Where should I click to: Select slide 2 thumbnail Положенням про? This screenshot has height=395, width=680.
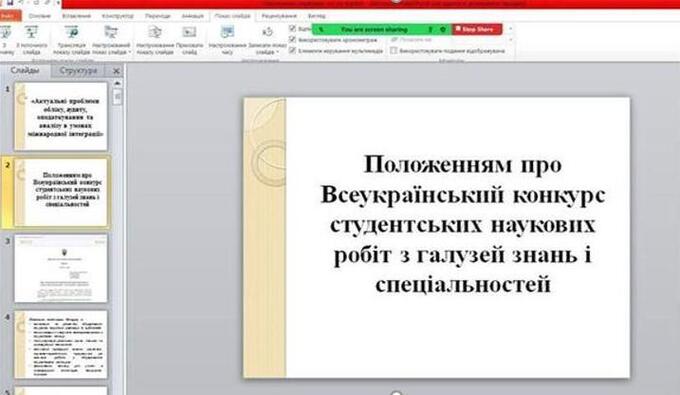(x=61, y=192)
